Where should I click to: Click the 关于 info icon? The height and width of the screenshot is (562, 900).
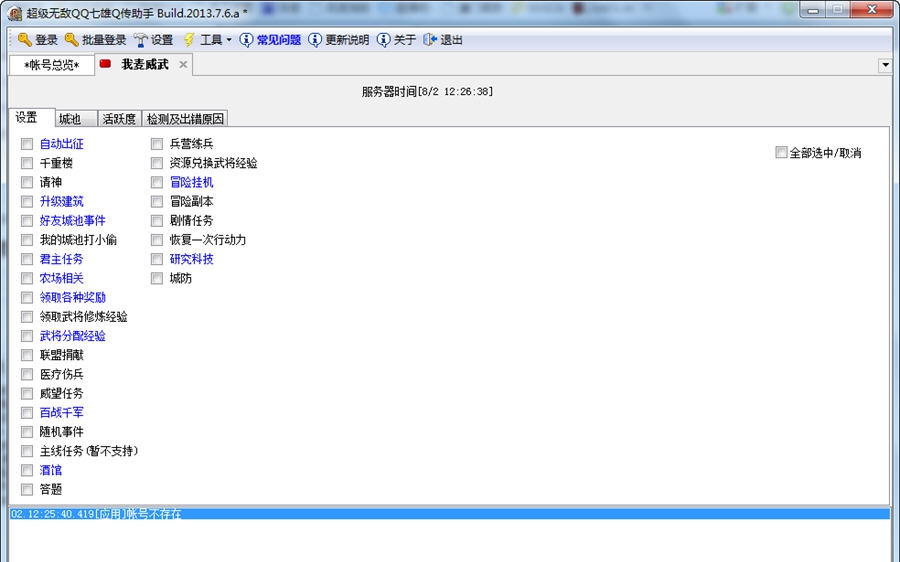point(383,40)
